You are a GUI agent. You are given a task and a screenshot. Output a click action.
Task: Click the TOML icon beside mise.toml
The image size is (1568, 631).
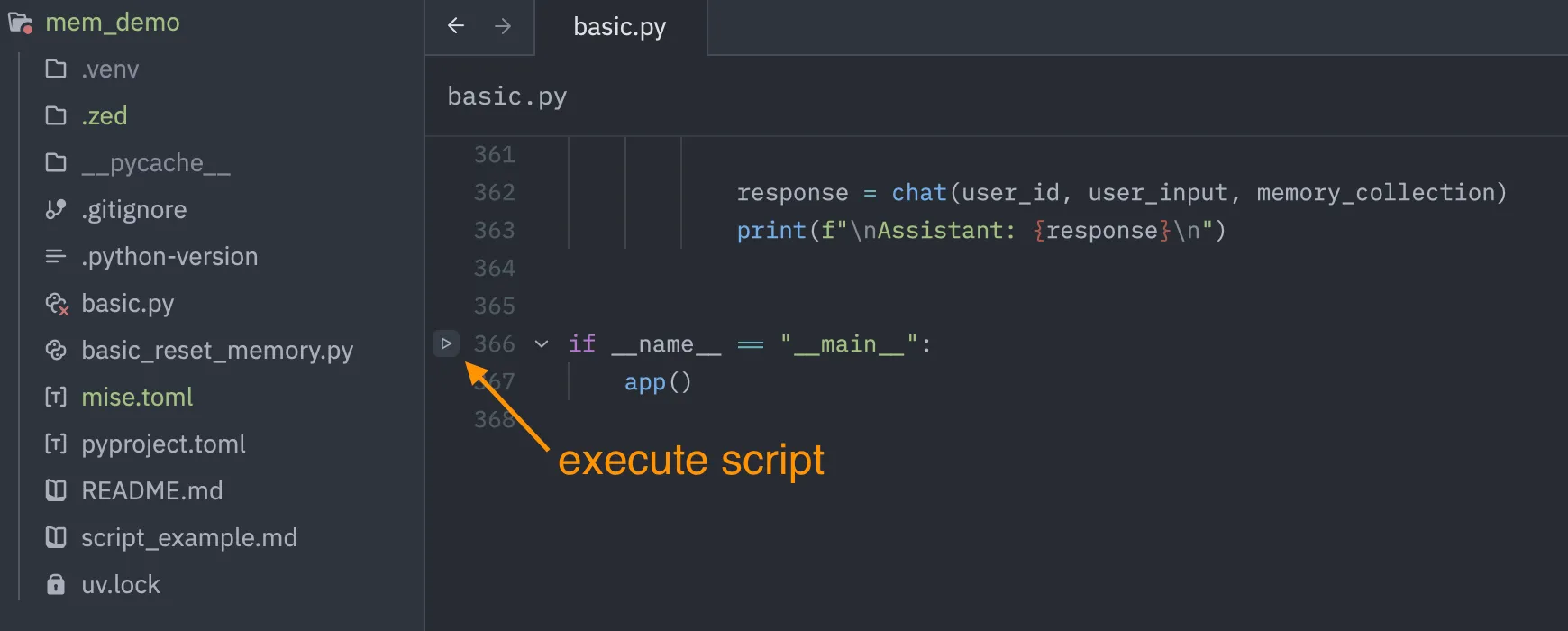tap(56, 397)
